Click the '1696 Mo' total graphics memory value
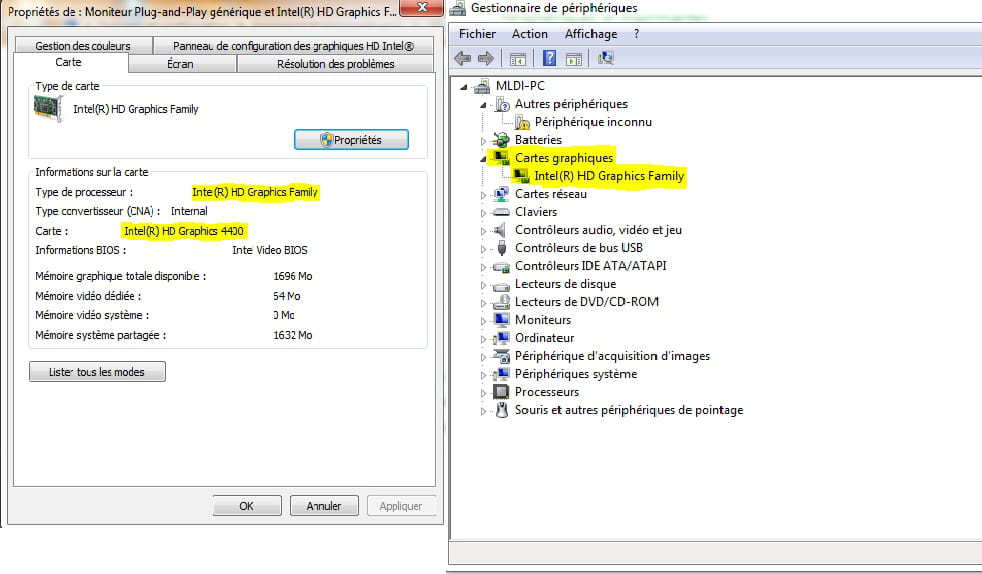Image resolution: width=982 pixels, height=574 pixels. [292, 276]
